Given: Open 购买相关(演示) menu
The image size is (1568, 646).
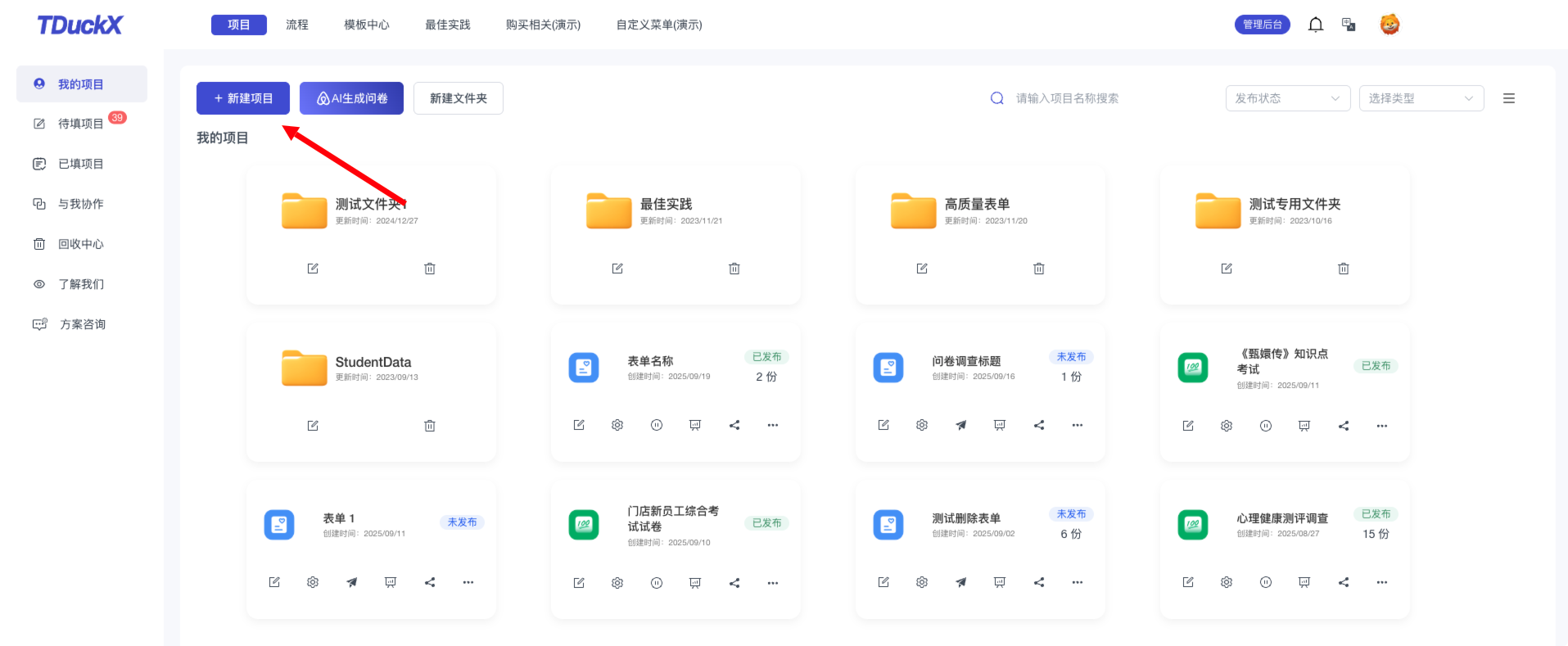Looking at the screenshot, I should (544, 25).
